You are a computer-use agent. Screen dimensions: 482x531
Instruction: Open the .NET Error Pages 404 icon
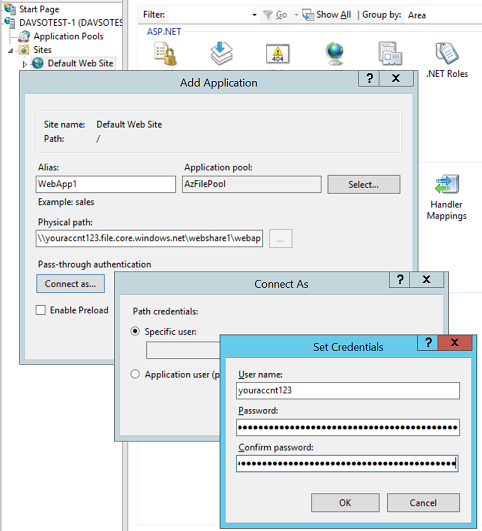[x=277, y=54]
